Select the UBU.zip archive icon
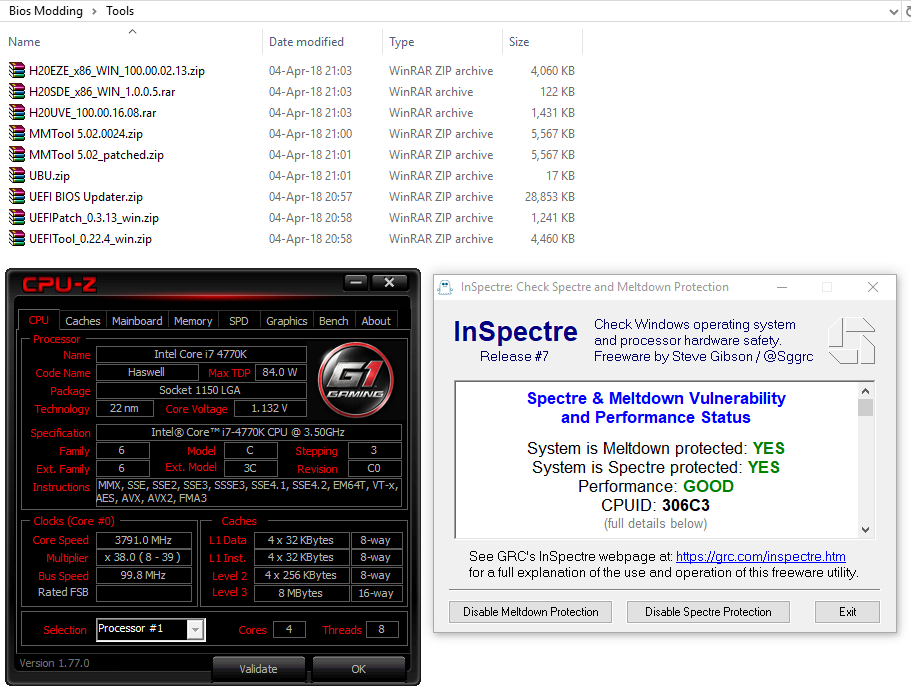This screenshot has height=697, width=911. tap(17, 175)
